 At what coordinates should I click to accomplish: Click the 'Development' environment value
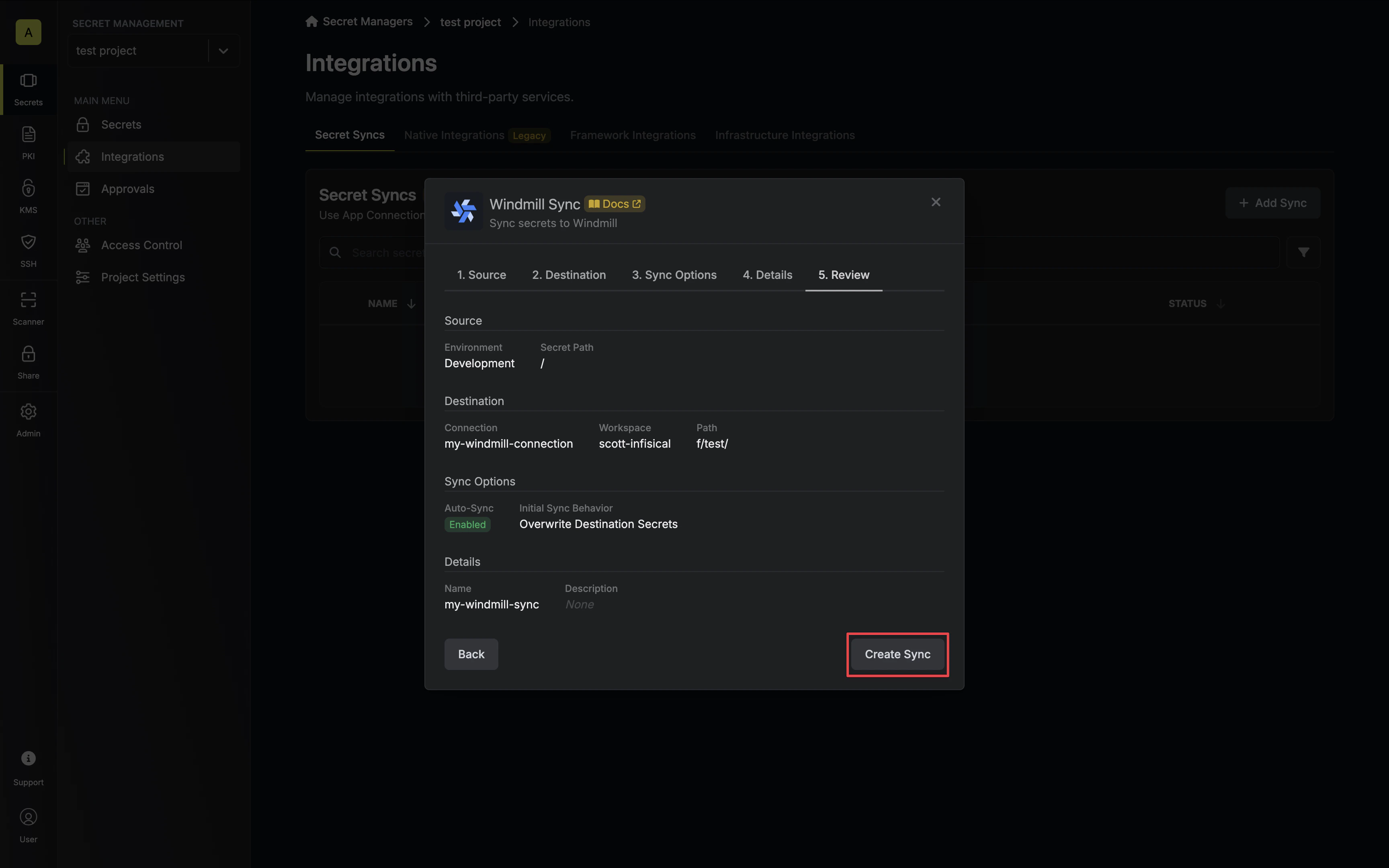479,363
